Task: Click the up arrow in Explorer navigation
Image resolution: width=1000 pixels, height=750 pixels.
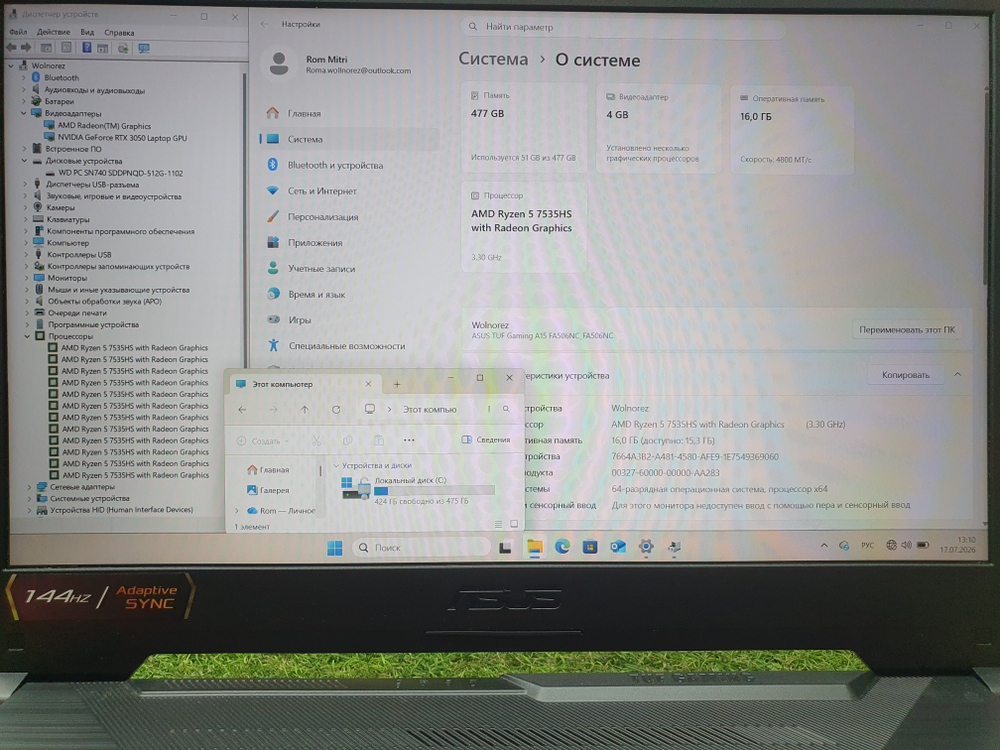Action: (305, 409)
